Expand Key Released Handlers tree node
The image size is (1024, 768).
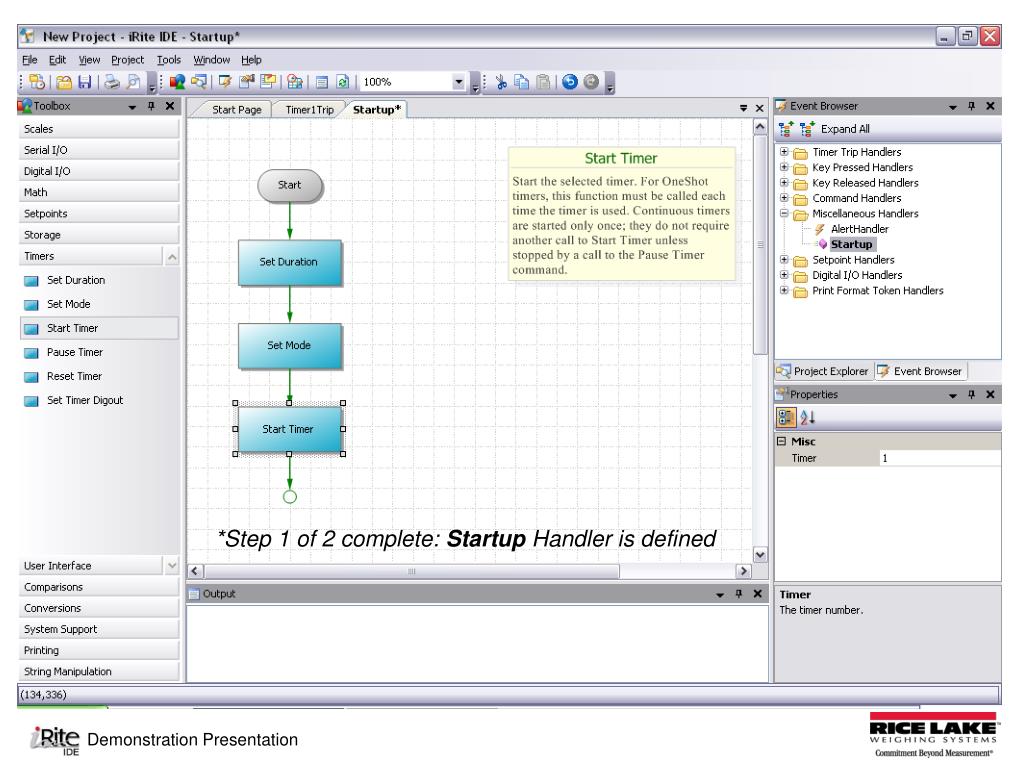pyautogui.click(x=784, y=182)
